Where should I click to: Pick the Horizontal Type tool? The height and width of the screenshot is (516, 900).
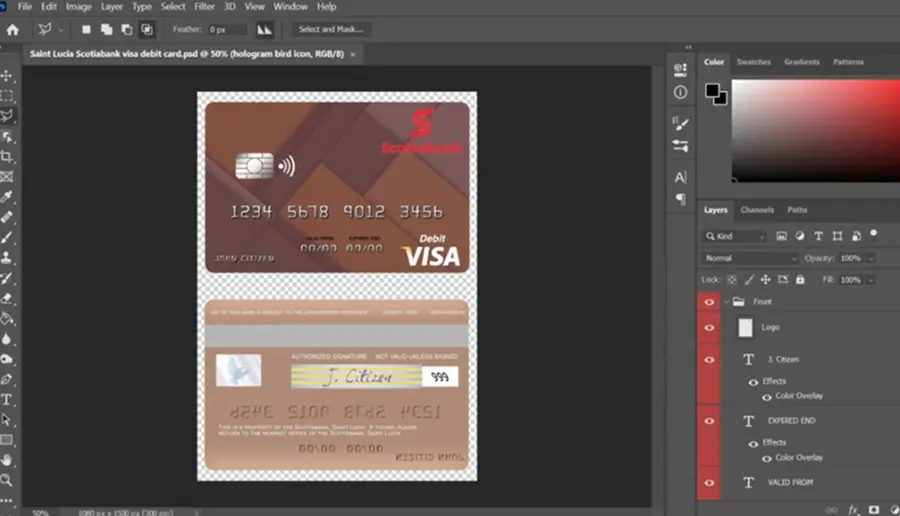7,399
